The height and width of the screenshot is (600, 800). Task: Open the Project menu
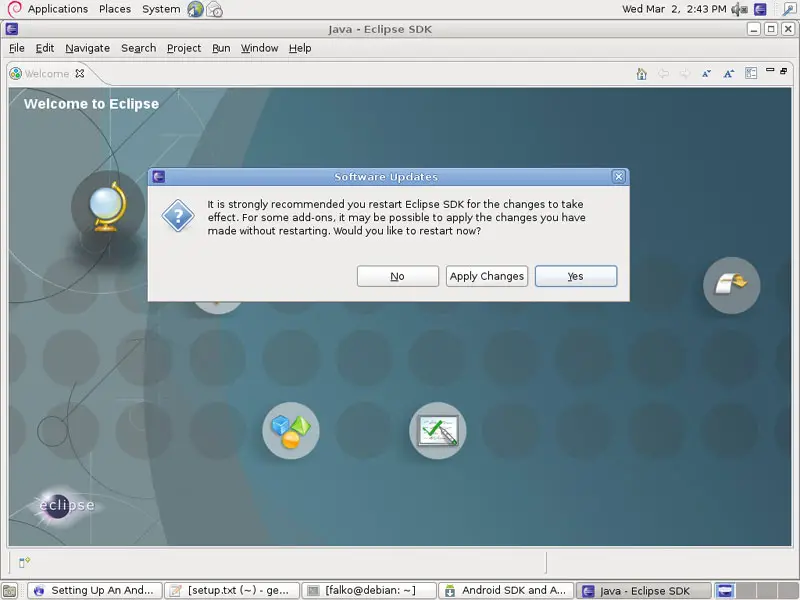(x=184, y=48)
